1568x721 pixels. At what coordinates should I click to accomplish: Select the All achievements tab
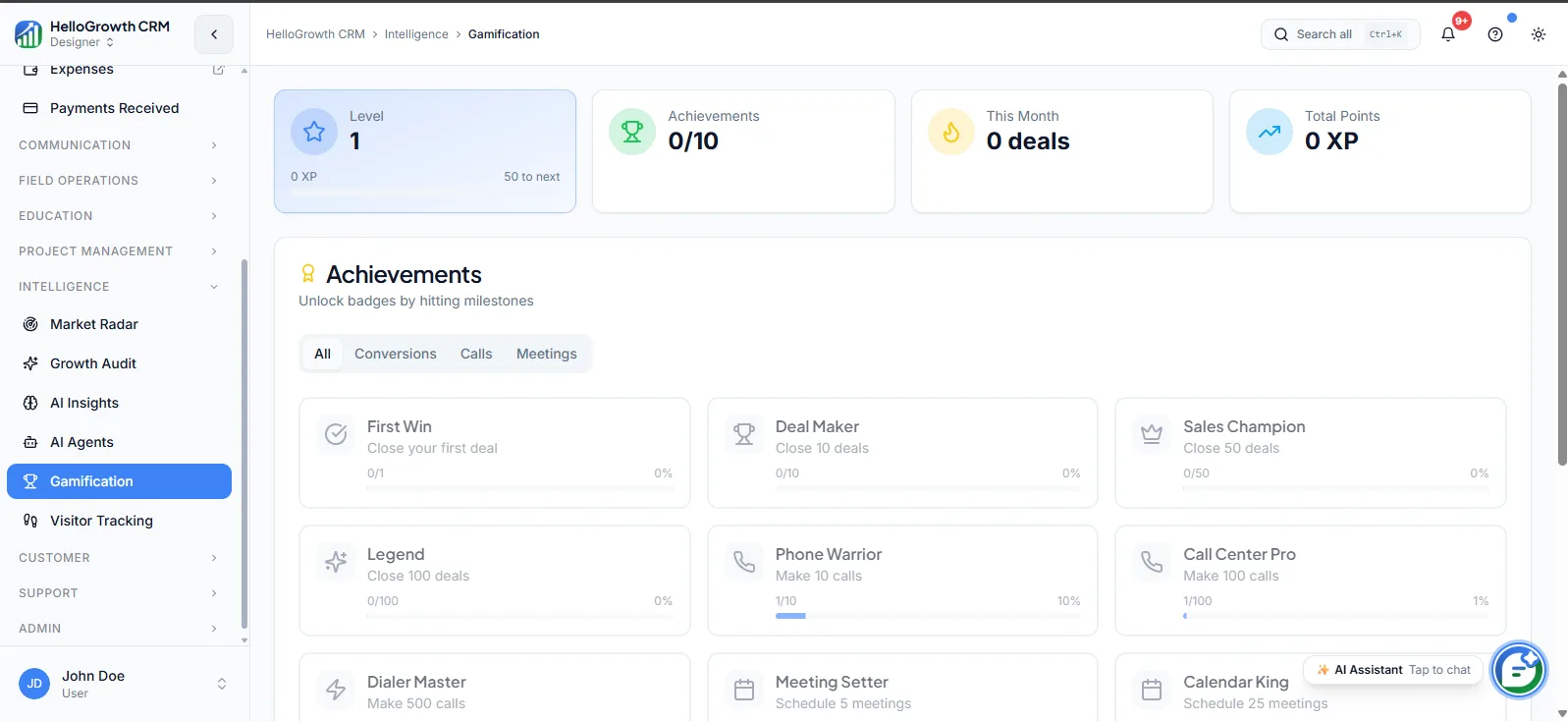click(322, 354)
